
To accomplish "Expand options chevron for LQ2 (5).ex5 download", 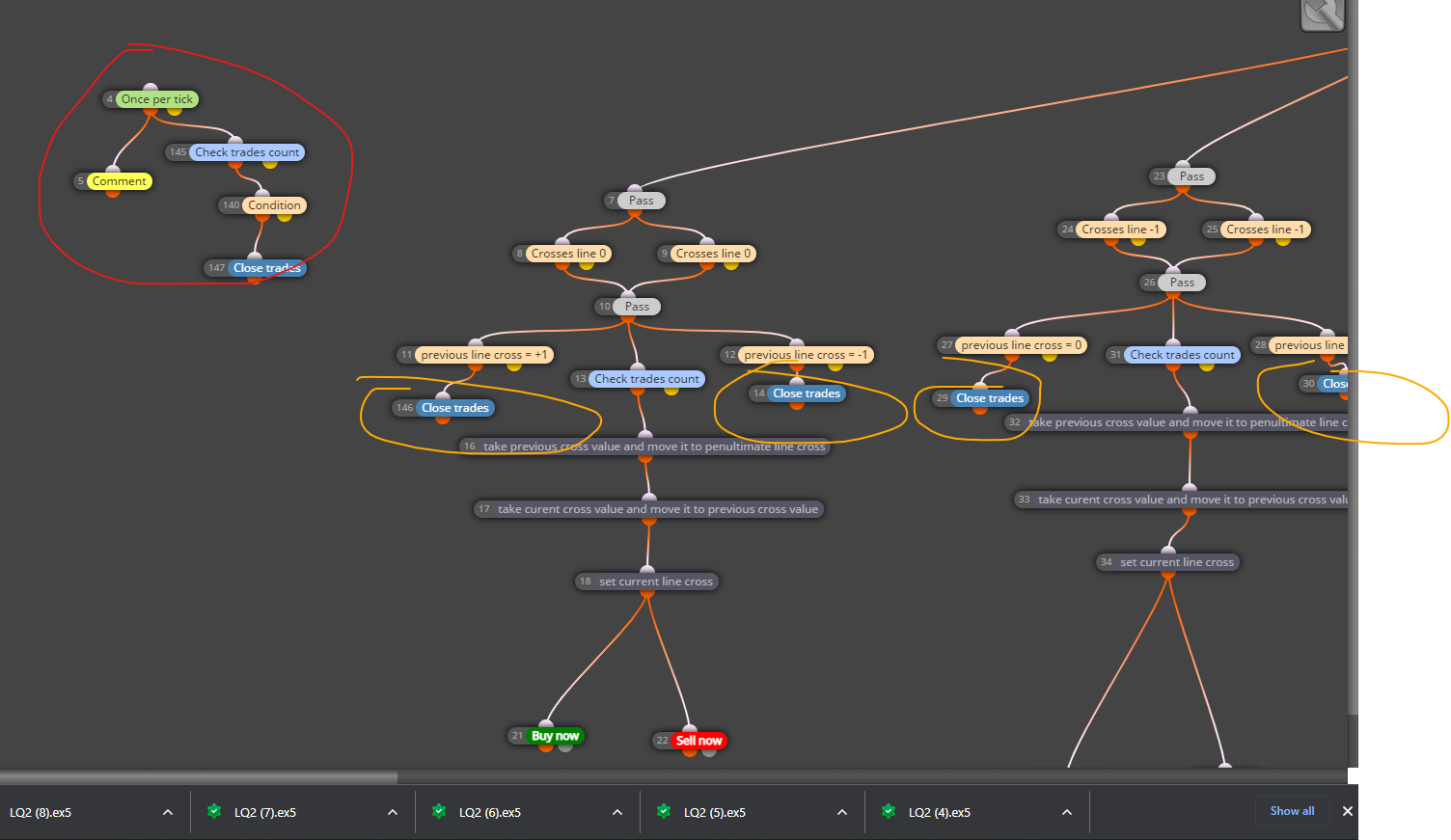I will (x=842, y=812).
